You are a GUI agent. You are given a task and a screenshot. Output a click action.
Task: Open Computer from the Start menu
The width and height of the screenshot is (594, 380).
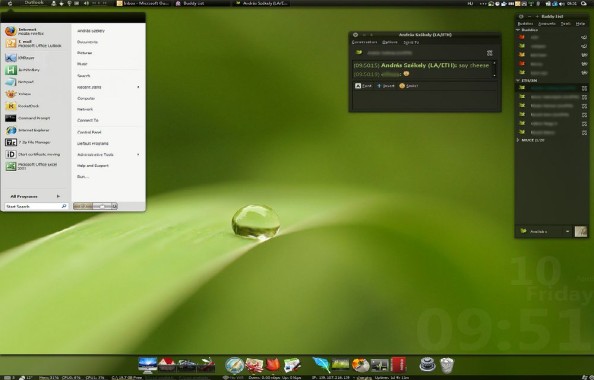86,98
